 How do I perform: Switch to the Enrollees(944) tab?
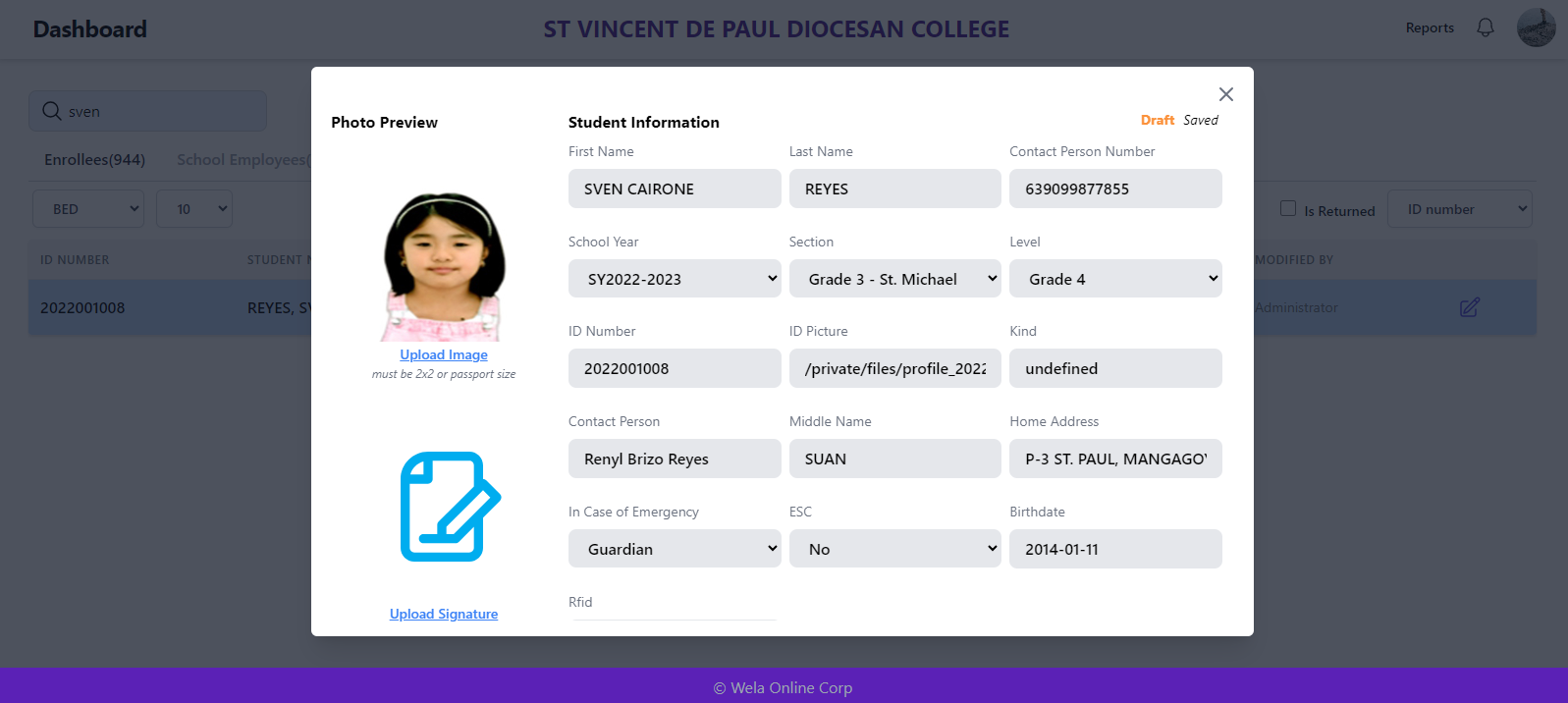pos(94,159)
